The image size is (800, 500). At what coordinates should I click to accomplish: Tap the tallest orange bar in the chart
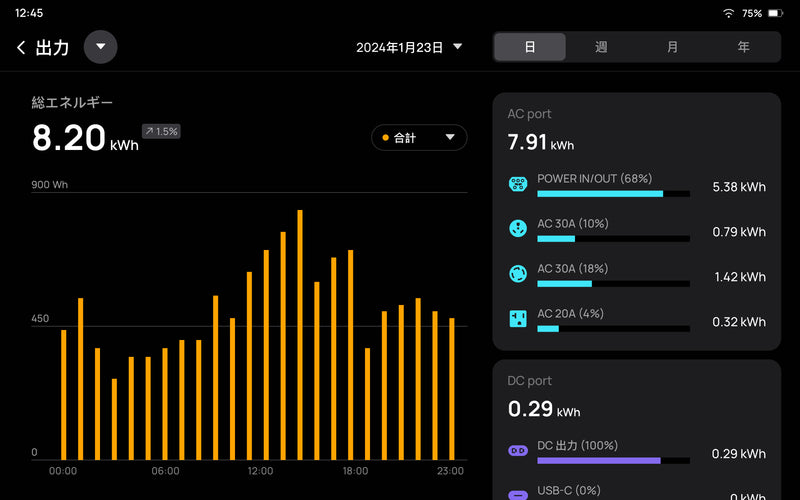300,335
